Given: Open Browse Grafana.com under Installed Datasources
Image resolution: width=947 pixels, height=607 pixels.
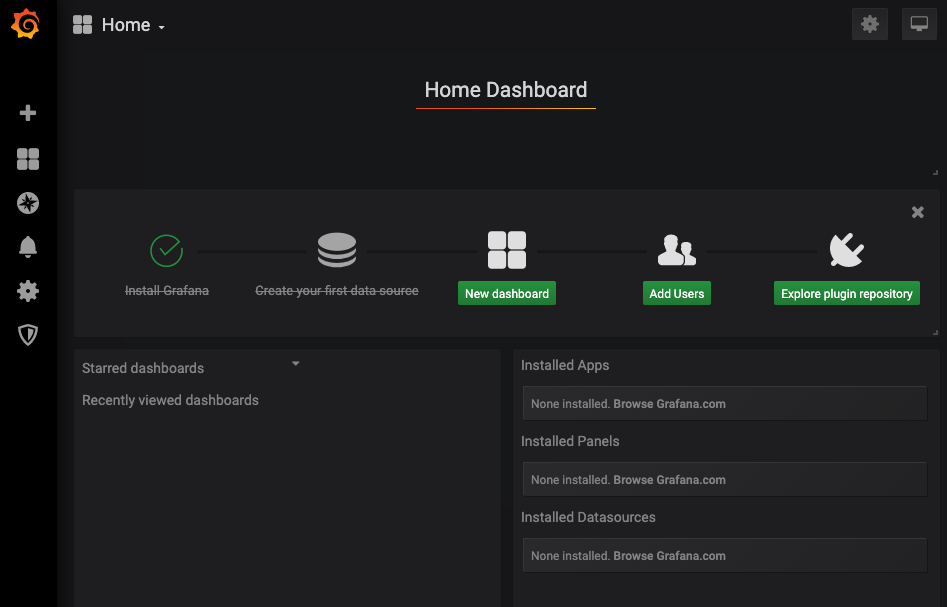Looking at the screenshot, I should [x=669, y=556].
